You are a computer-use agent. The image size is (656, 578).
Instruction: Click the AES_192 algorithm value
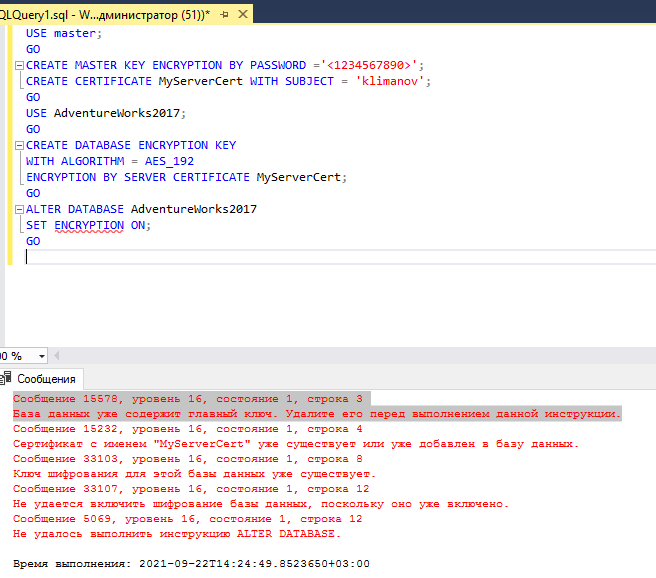point(169,161)
